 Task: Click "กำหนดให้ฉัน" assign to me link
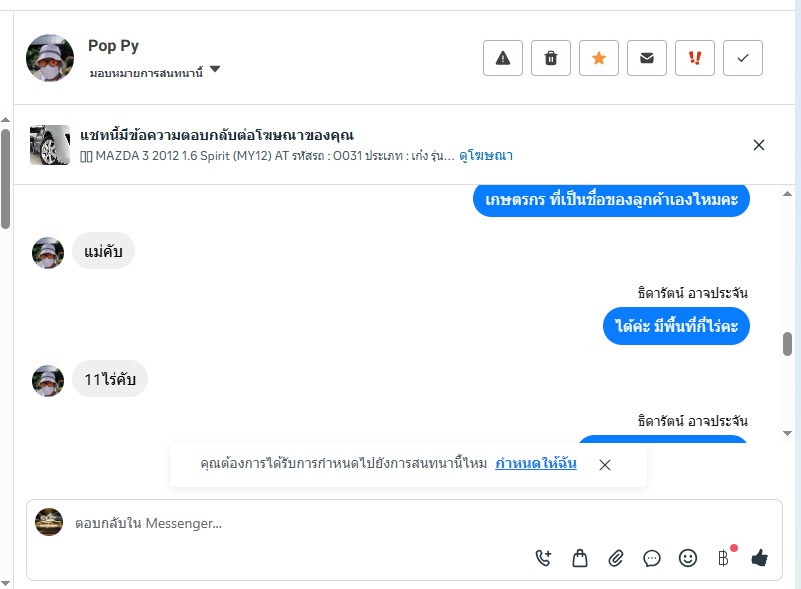(x=535, y=464)
